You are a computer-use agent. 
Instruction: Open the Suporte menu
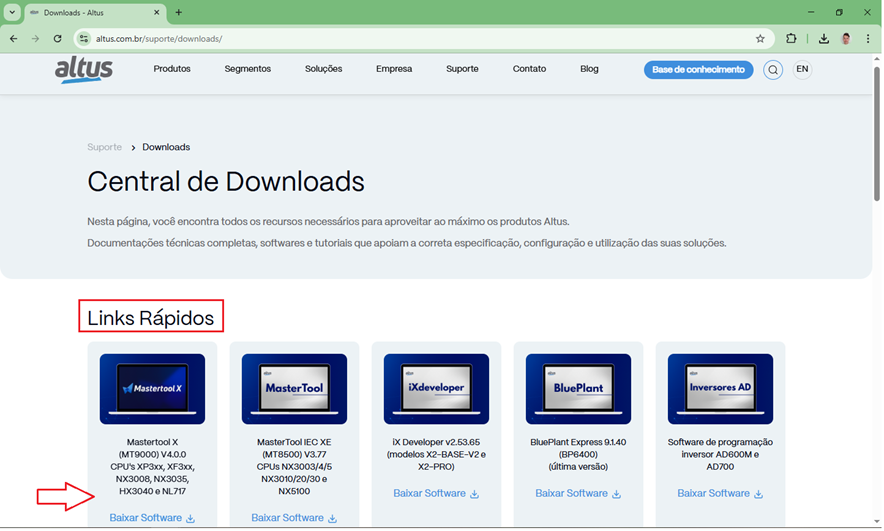[x=462, y=70]
